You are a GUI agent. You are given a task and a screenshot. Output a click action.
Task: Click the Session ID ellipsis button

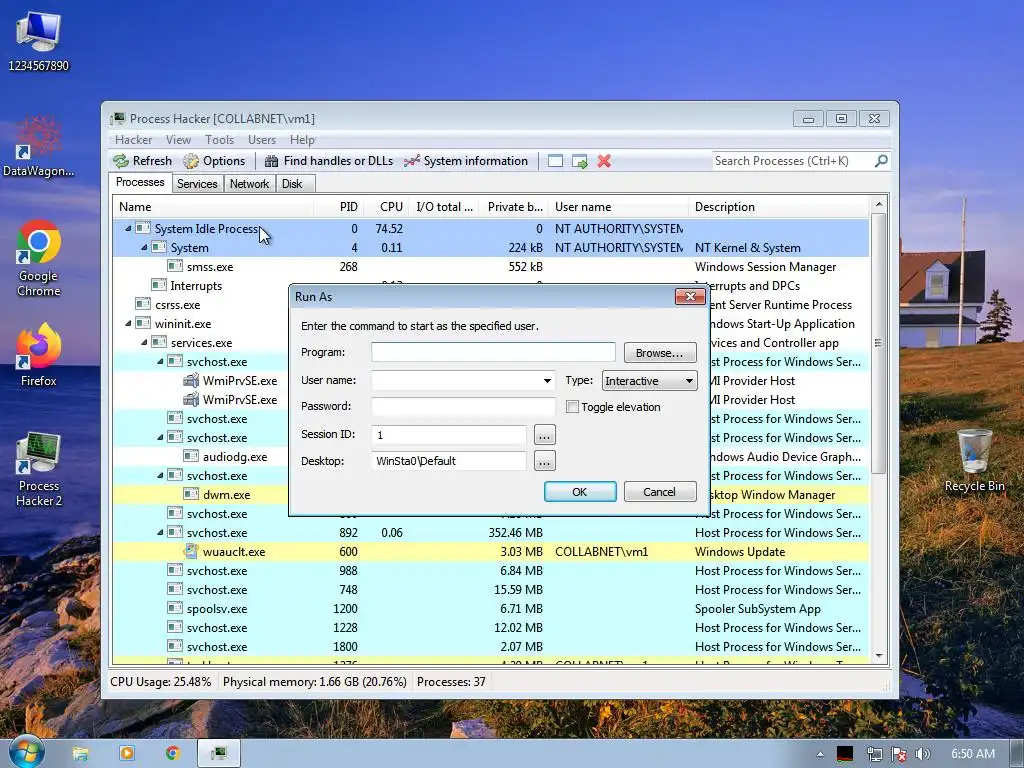(x=544, y=435)
